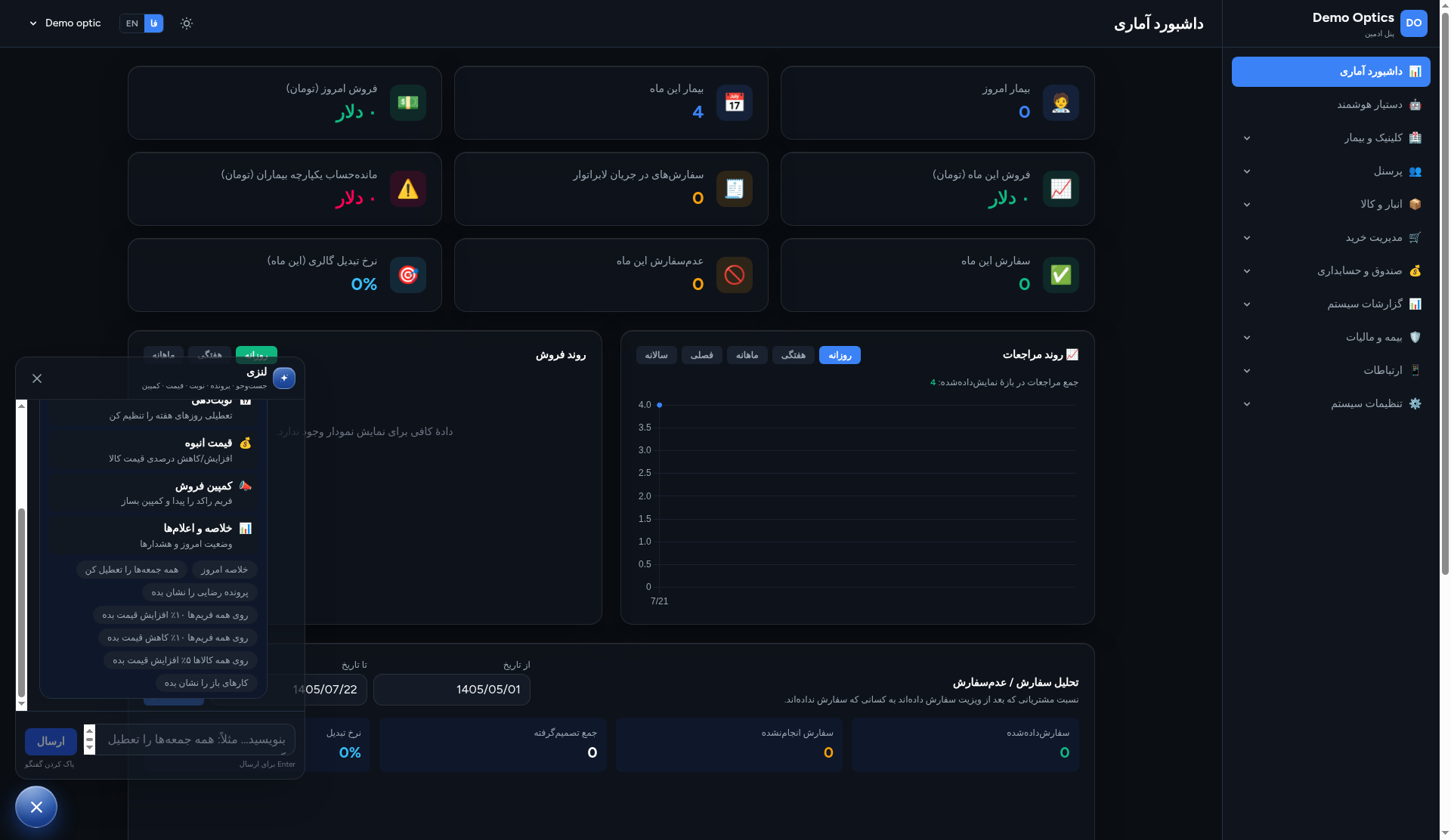Expand مدیریت خرید sidebar section
The width and height of the screenshot is (1451, 840).
[x=1331, y=238]
